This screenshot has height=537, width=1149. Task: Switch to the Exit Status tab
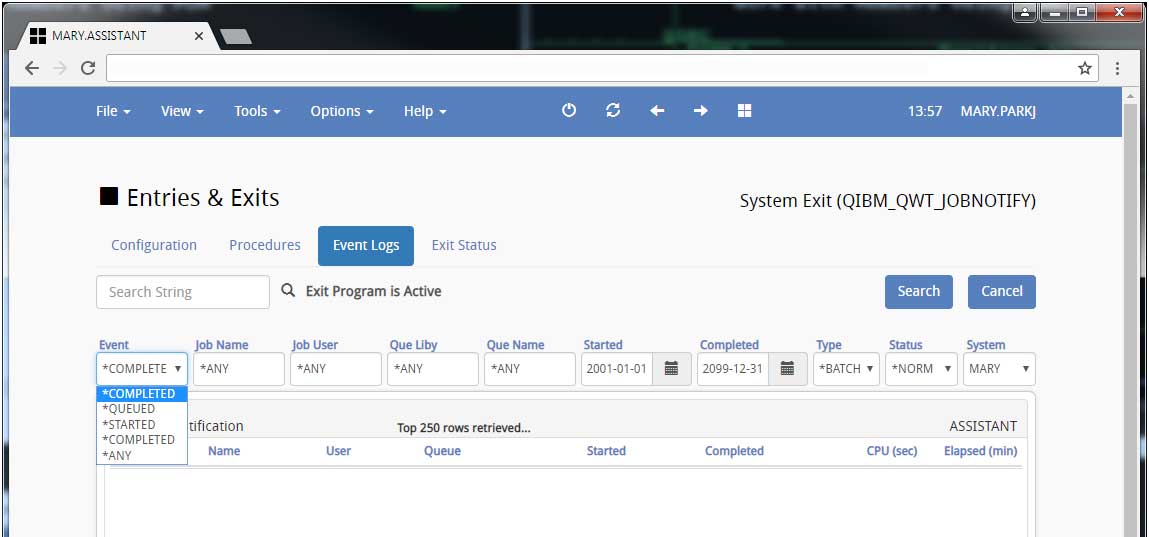(464, 245)
